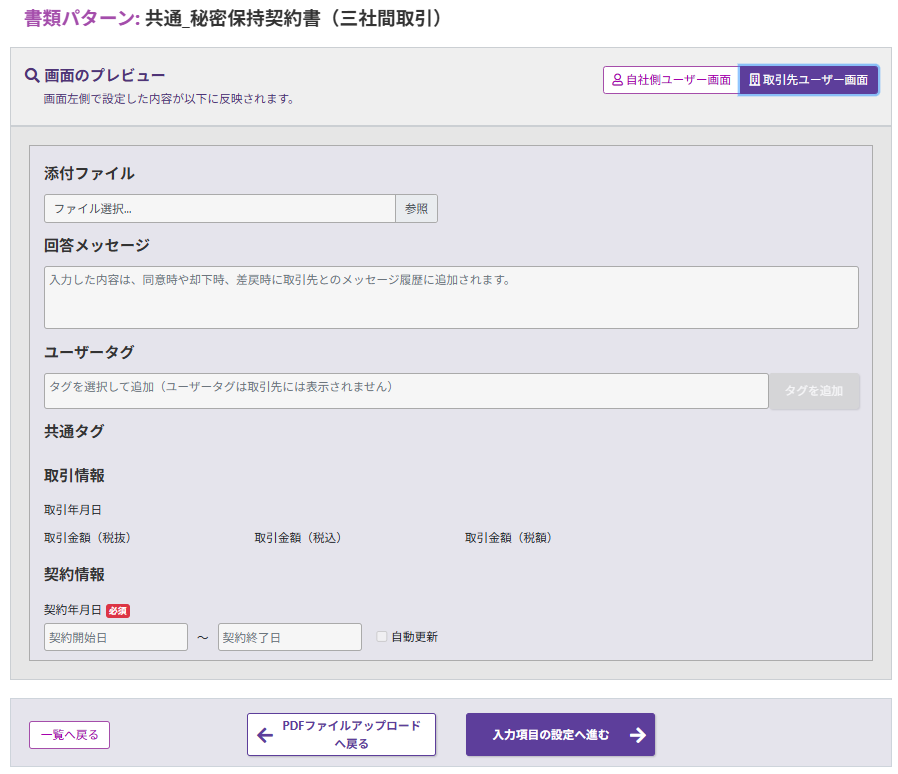Click the 必須 required badge
898x774 pixels.
118,611
